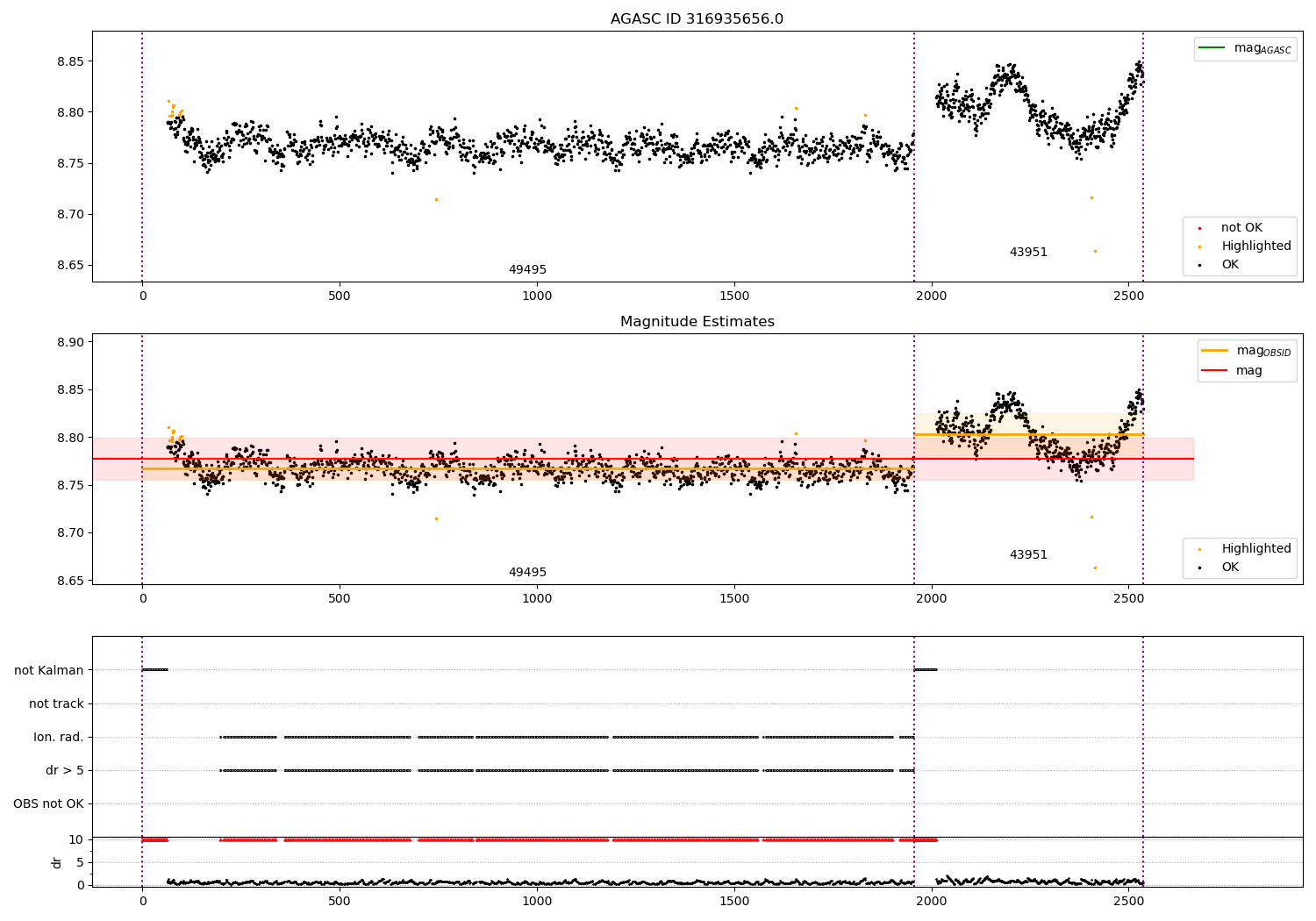Click the "5" tick on the dr axis

[80, 862]
